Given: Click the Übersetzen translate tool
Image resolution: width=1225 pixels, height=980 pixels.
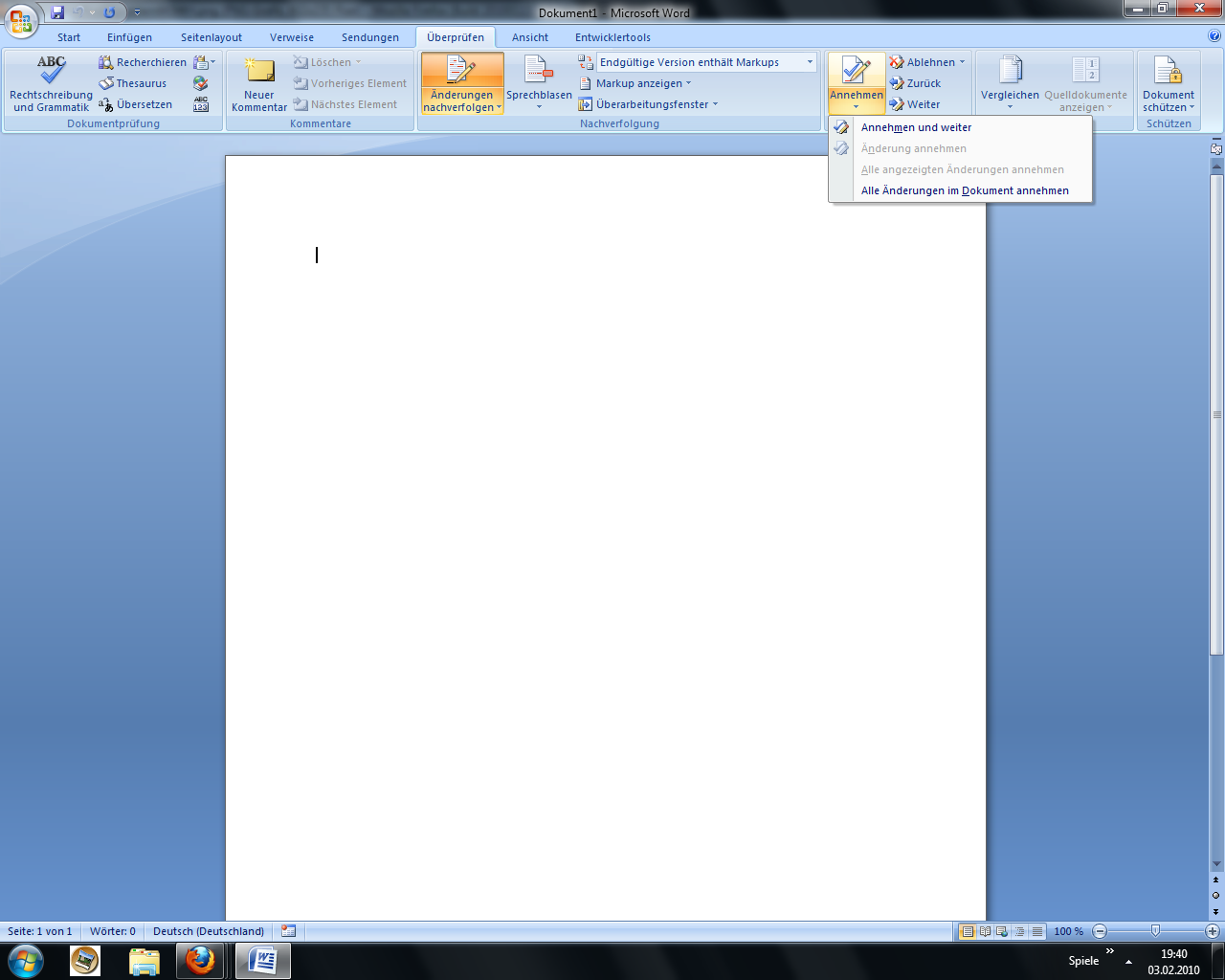Looking at the screenshot, I should coord(136,104).
